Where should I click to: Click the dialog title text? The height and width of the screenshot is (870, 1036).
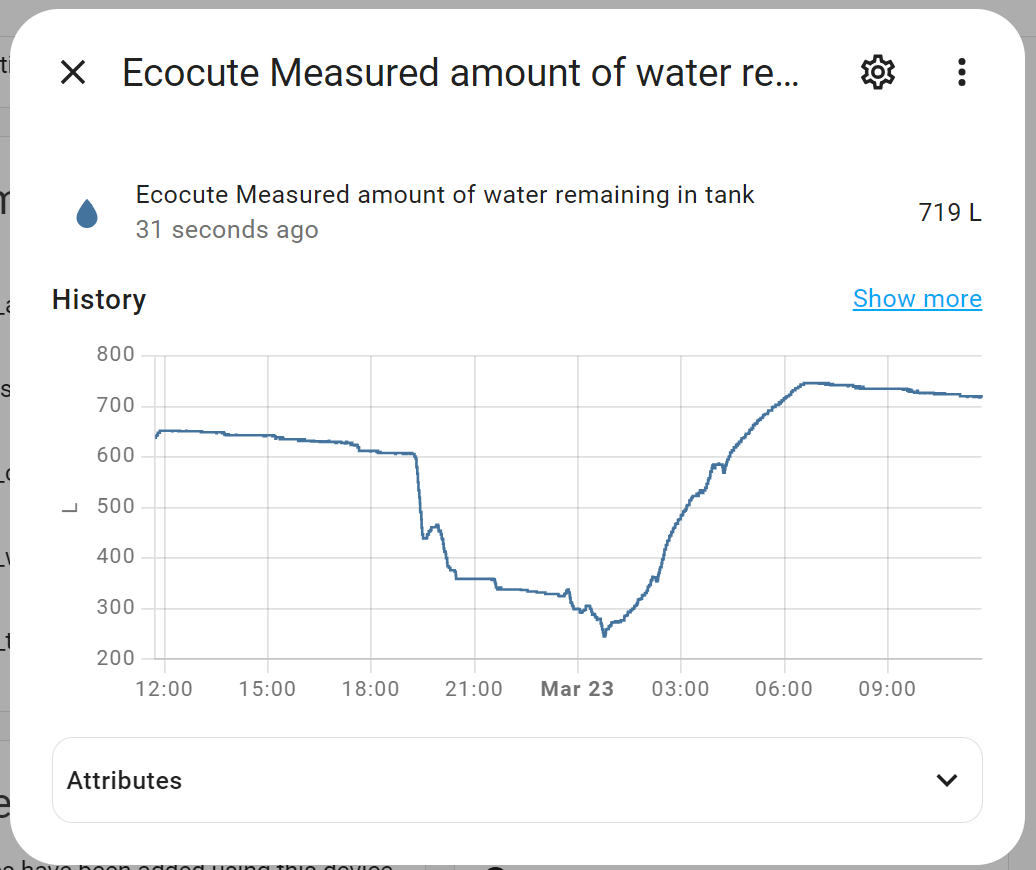point(460,73)
